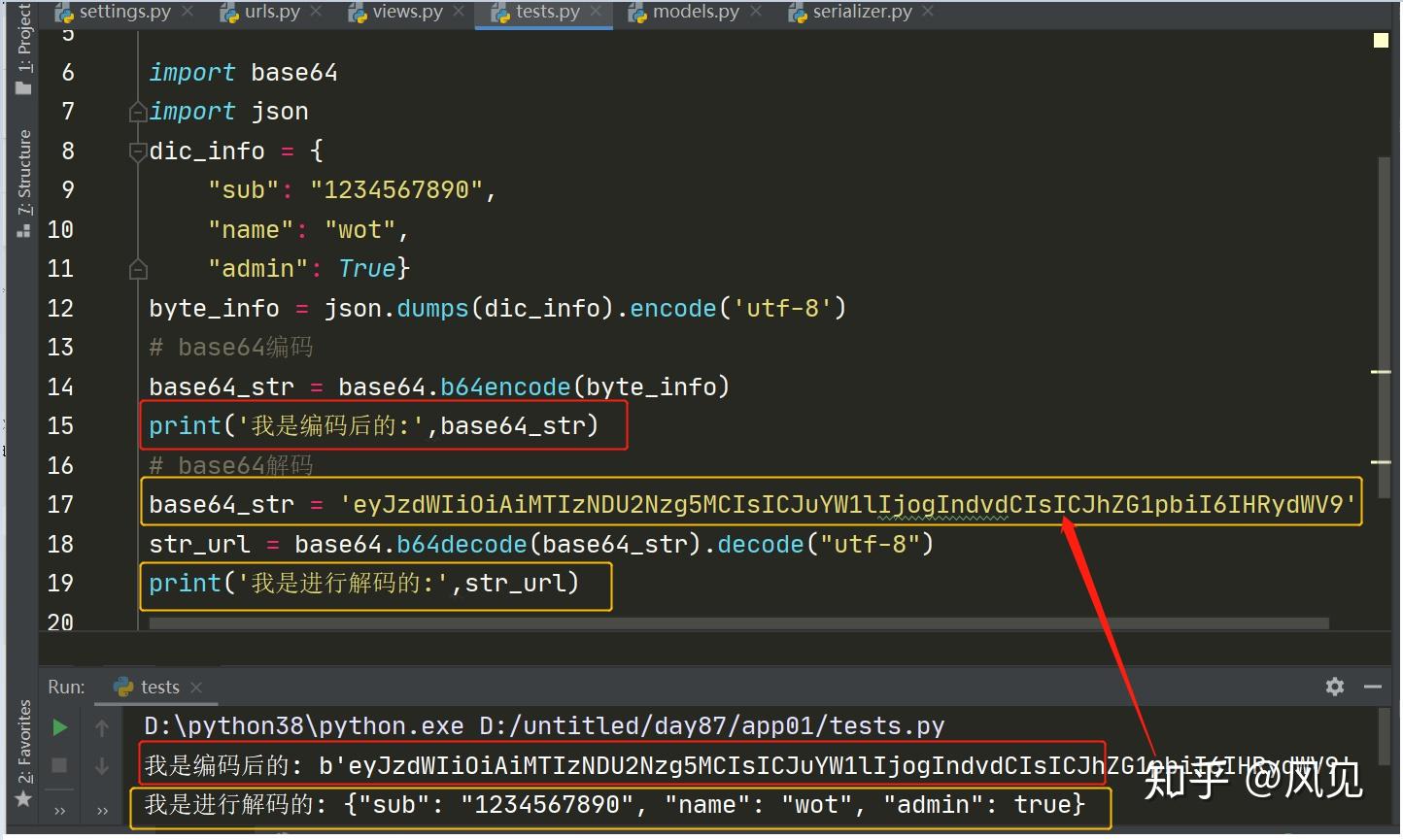Open the Favorites tool window star

24,799
